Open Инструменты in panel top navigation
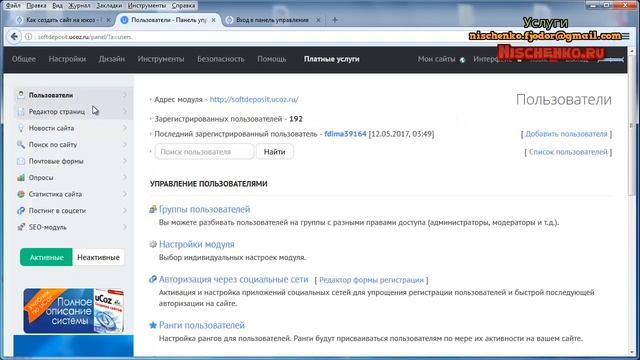Viewport: 640px width, 360px height. point(161,59)
